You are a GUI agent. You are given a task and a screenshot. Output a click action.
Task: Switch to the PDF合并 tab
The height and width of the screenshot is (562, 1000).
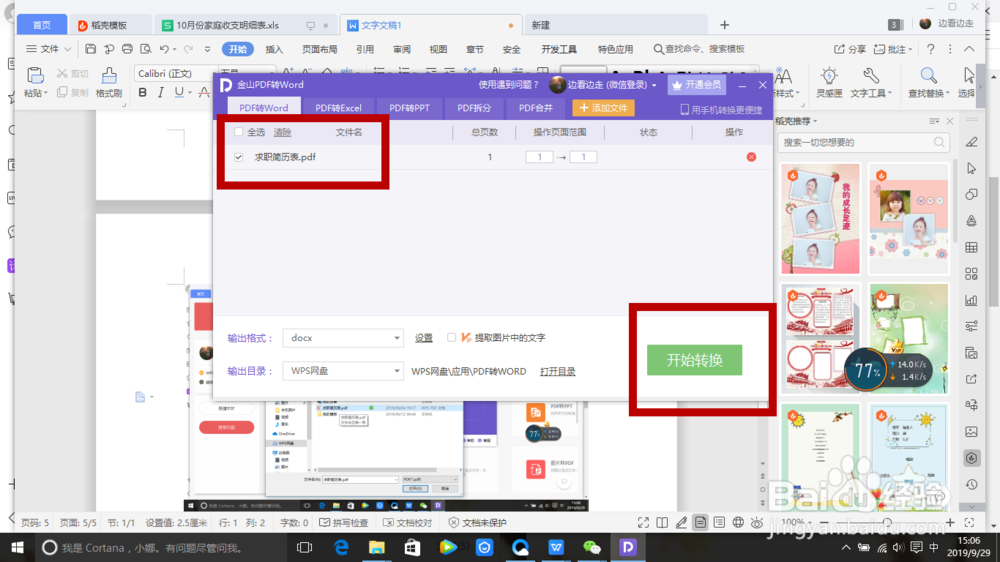tap(536, 108)
